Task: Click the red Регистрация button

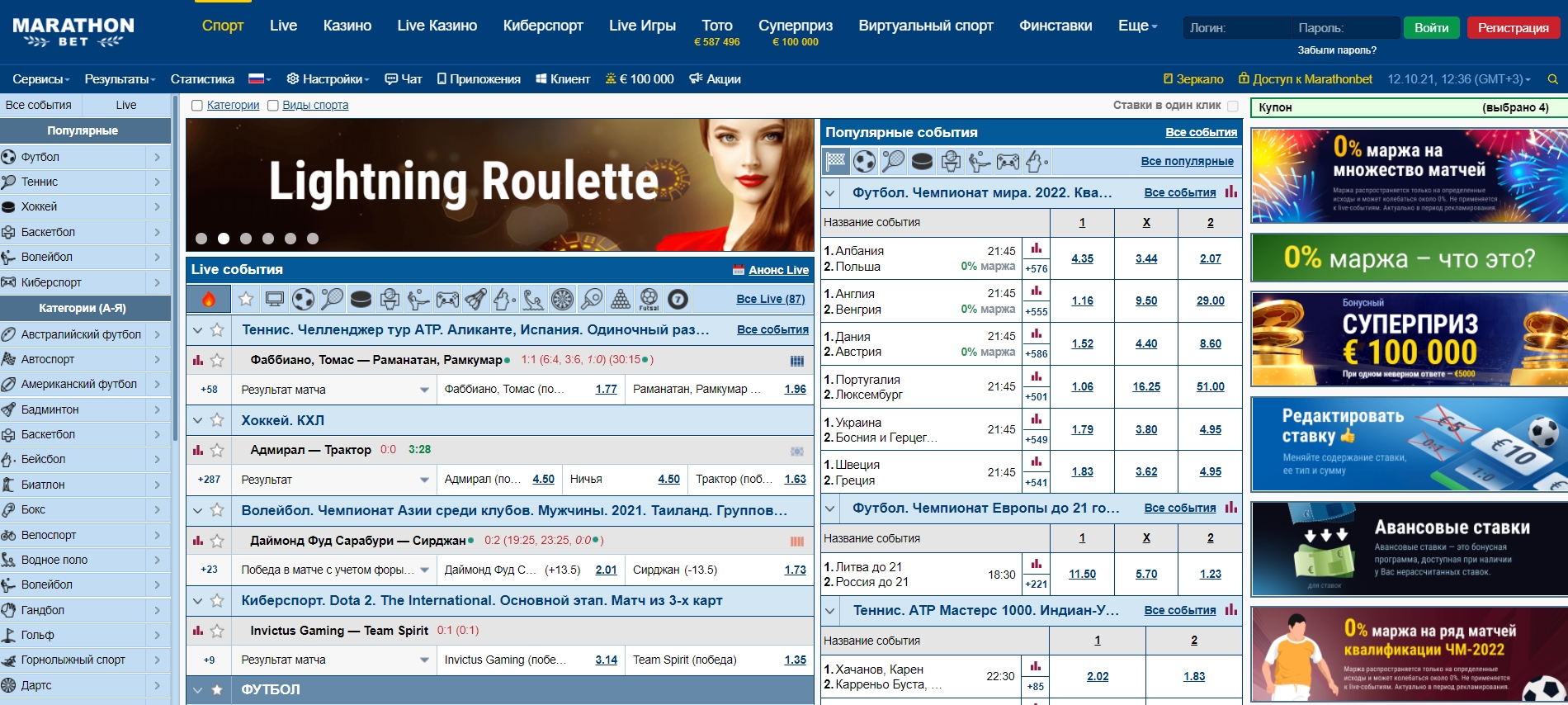Action: [x=1513, y=27]
